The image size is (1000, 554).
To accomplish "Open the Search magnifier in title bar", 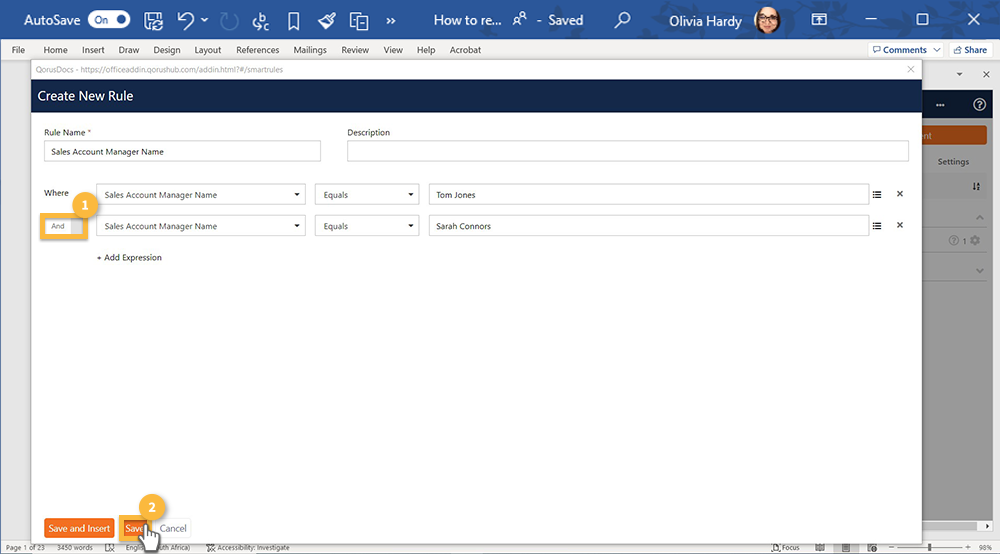I will 622,20.
